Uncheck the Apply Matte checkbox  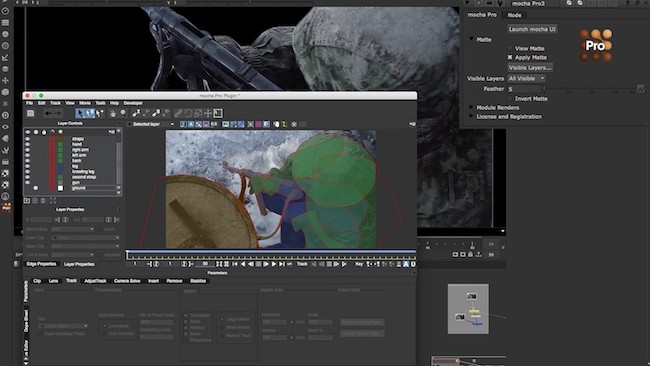click(510, 57)
